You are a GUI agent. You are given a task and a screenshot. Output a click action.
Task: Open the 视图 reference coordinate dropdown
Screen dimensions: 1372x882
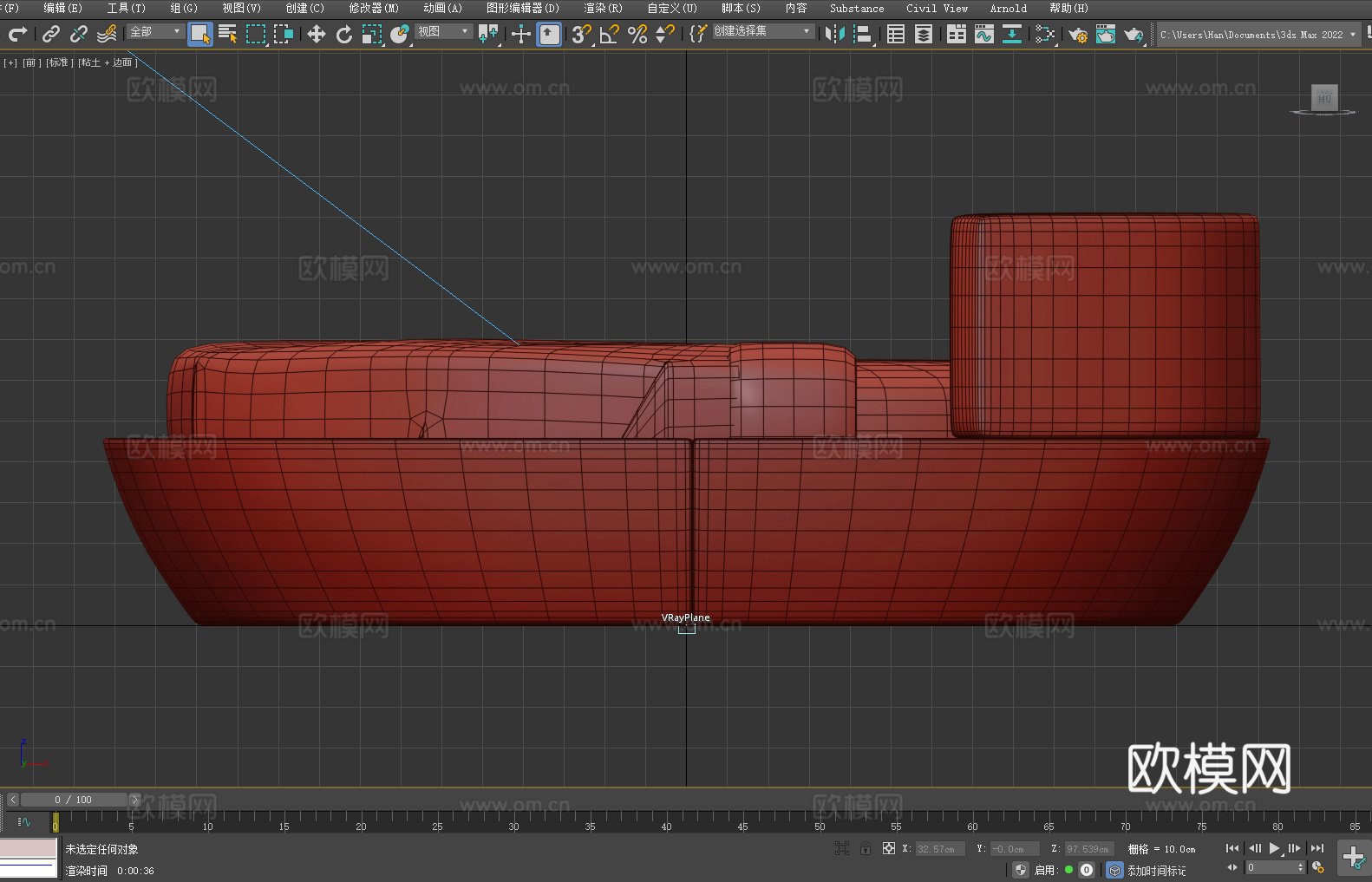pos(443,31)
